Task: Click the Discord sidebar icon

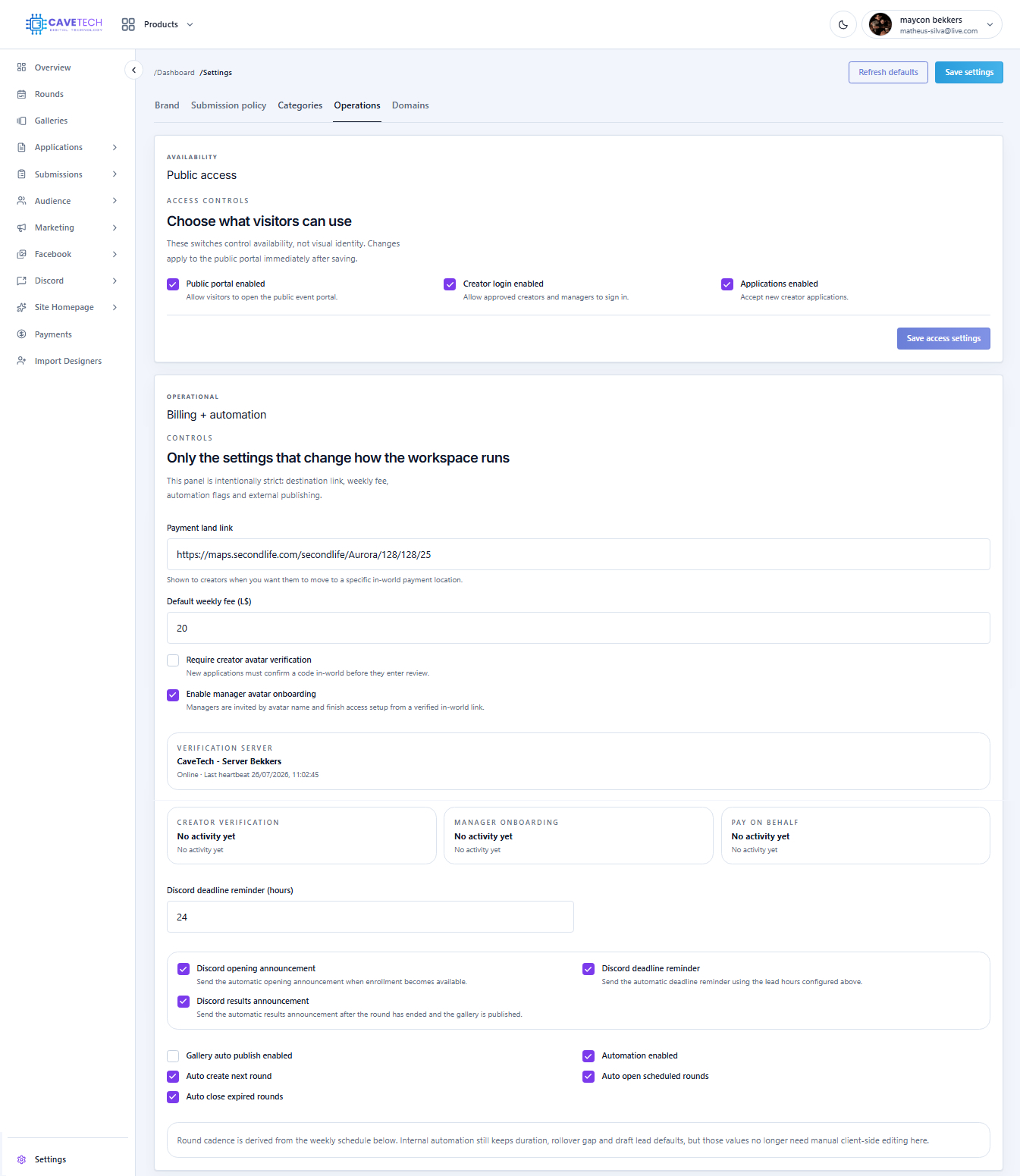Action: coord(21,281)
